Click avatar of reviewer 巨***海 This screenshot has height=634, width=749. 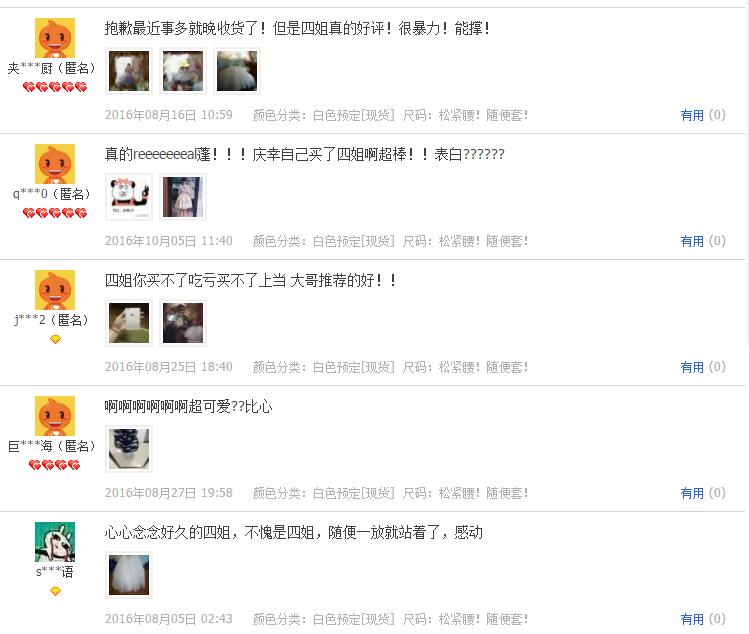point(55,416)
